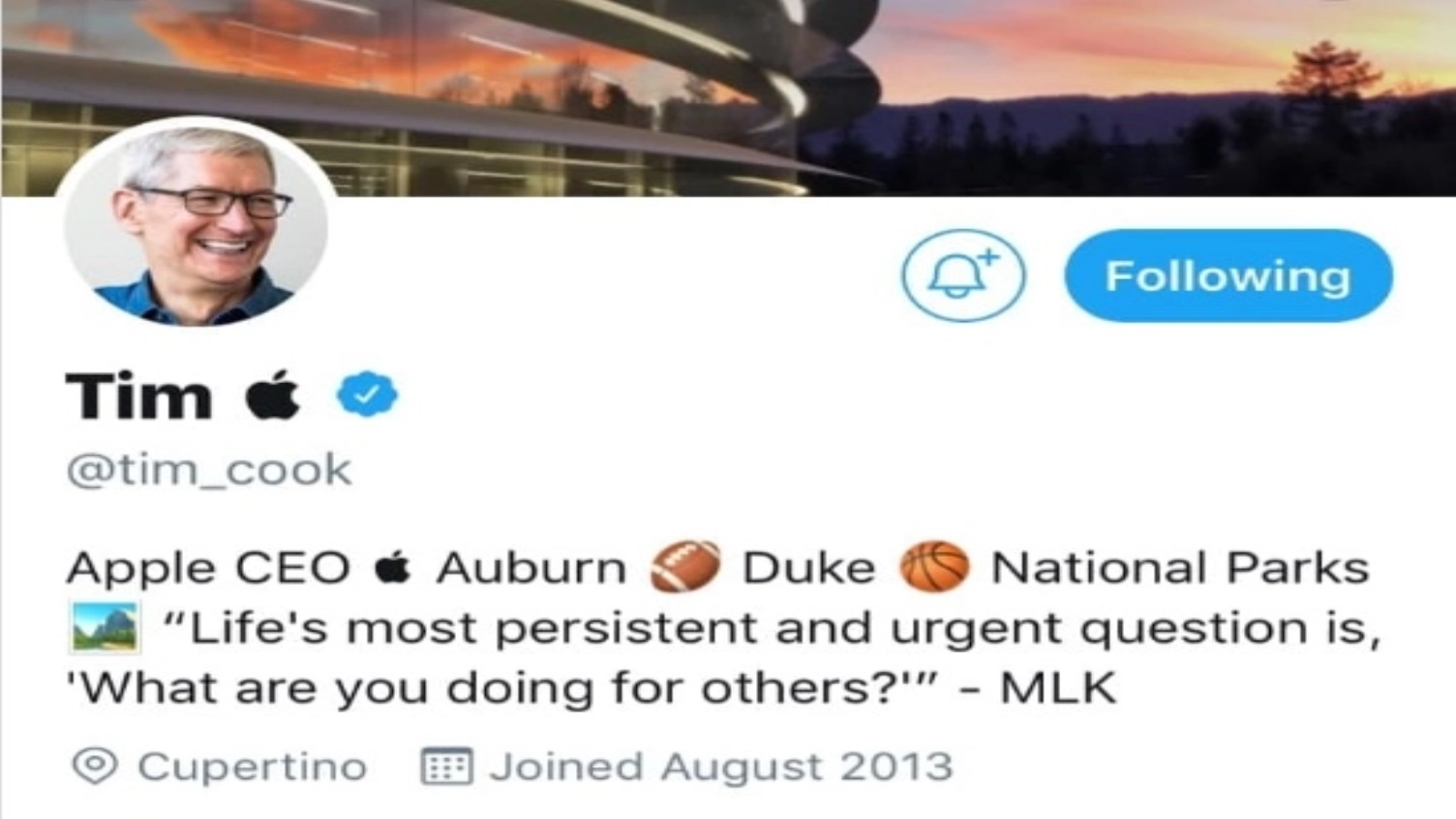Click the notification bell icon
1456x819 pixels.
pos(963,276)
